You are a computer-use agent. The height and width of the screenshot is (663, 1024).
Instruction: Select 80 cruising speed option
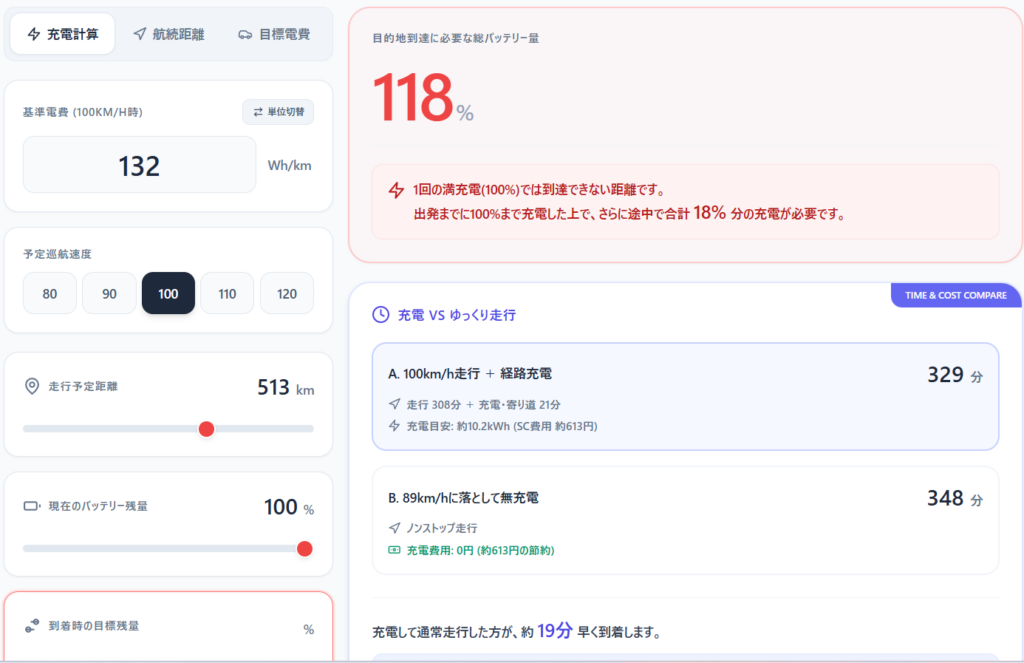[50, 294]
